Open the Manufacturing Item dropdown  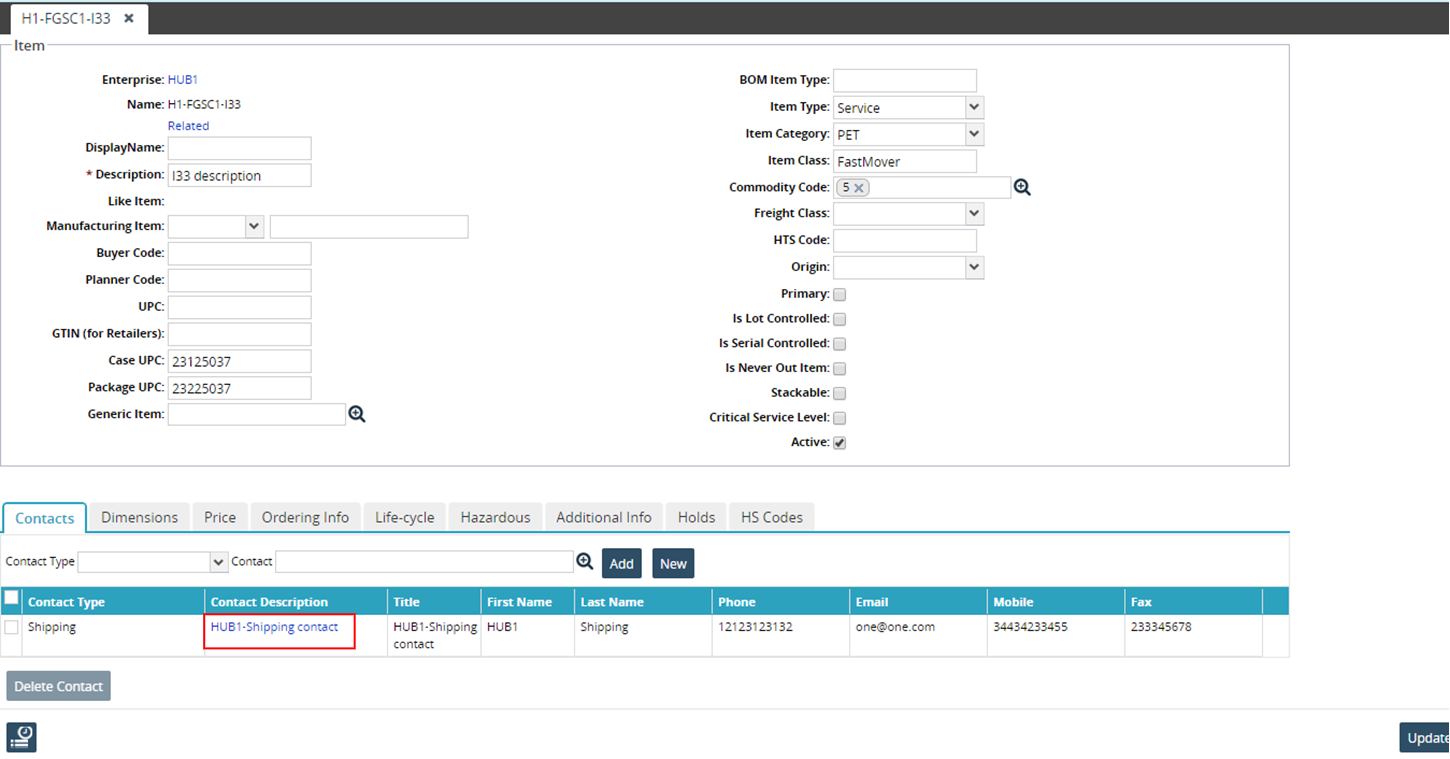pos(254,227)
